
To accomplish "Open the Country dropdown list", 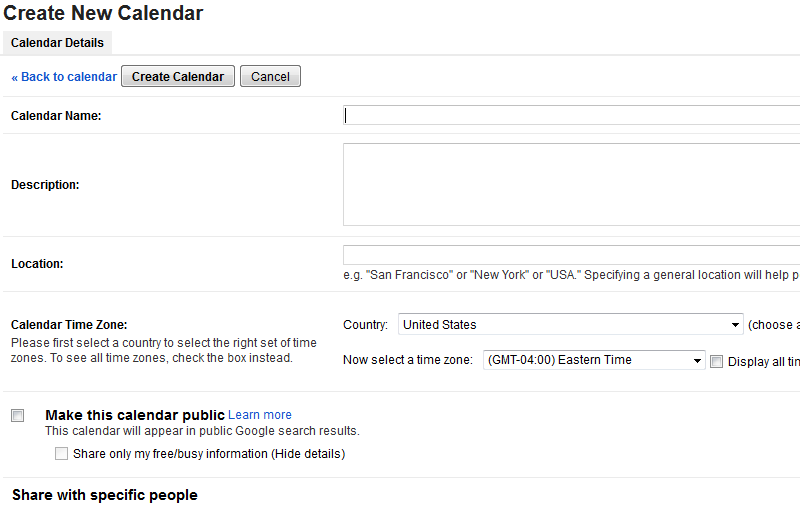I will pos(570,325).
